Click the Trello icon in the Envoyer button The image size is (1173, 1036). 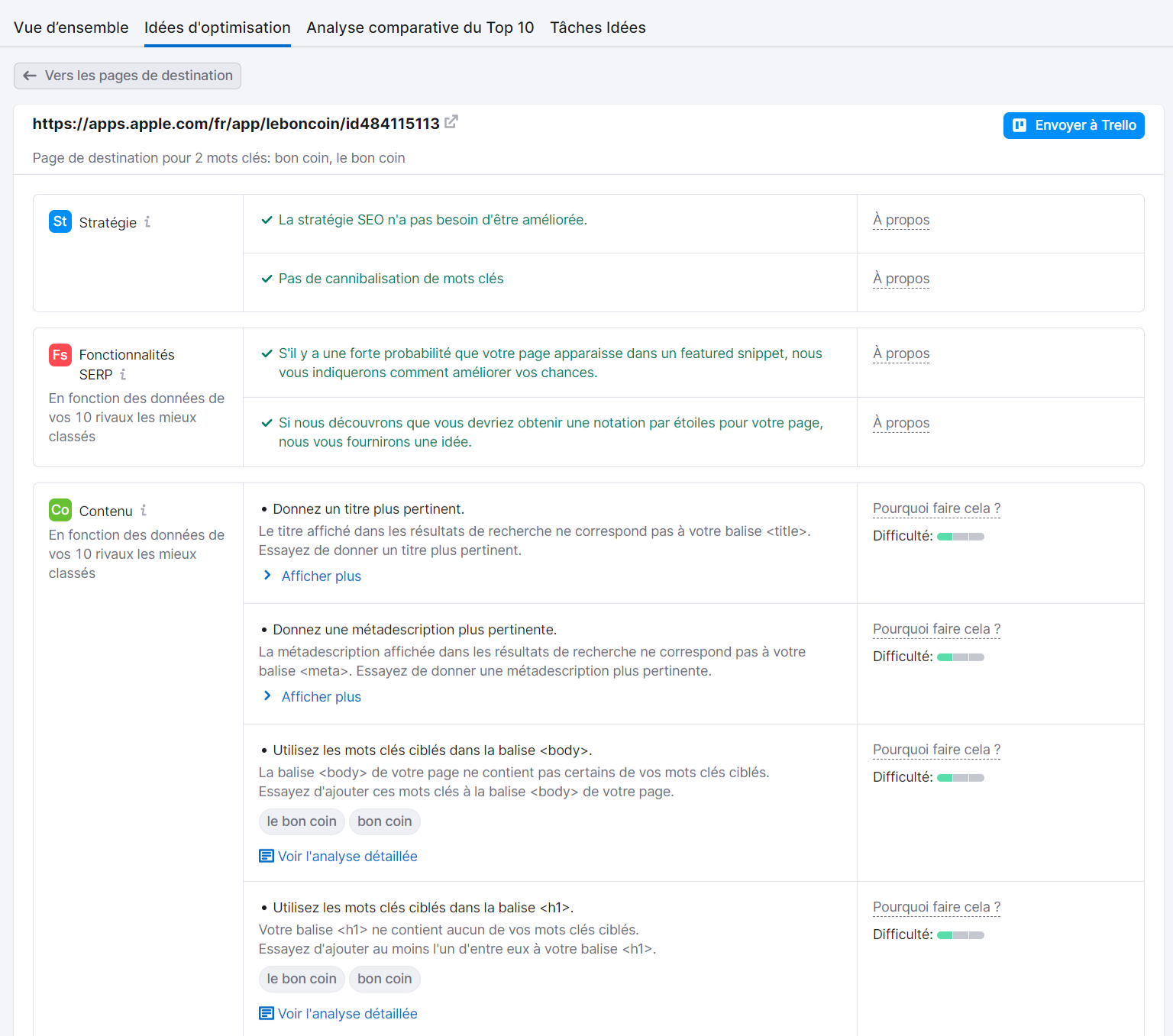click(1020, 125)
